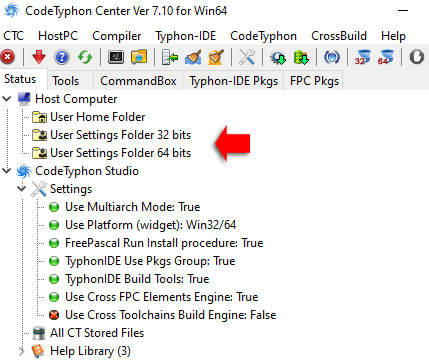Click the green refresh arrows icon
This screenshot has height=360, width=429.
click(x=85, y=57)
